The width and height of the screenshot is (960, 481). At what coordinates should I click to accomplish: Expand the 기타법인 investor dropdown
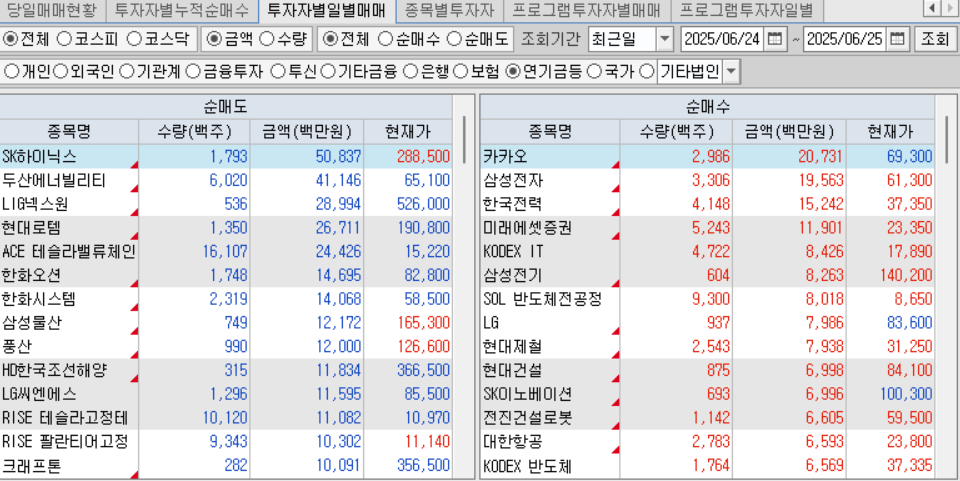731,72
